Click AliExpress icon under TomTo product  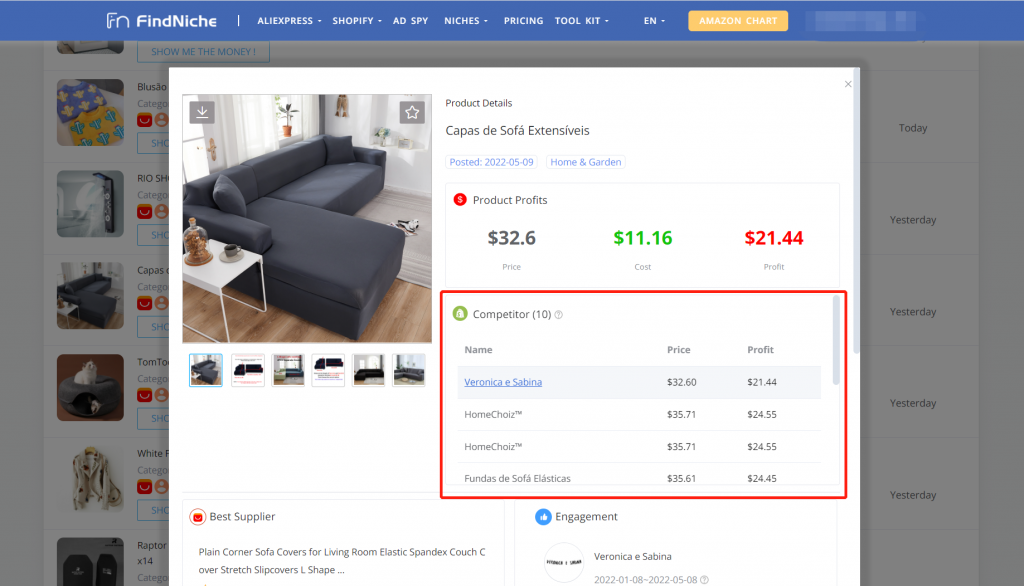coord(144,395)
